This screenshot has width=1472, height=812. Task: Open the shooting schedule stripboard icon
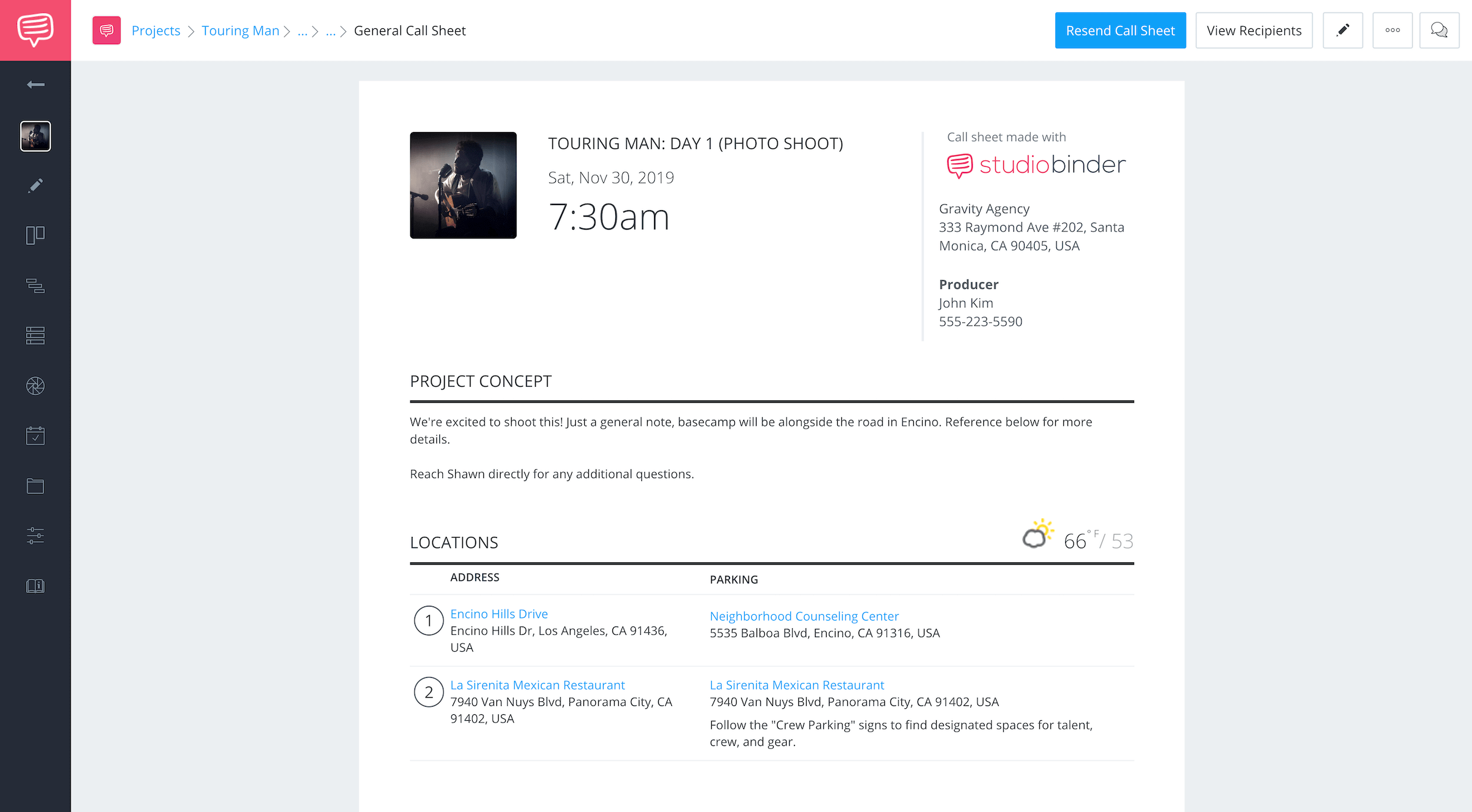35,286
